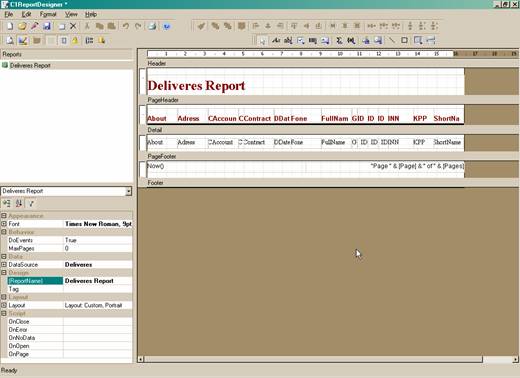Screen dimensions: 520x378
Task: Open the File menu
Action: pos(9,14)
